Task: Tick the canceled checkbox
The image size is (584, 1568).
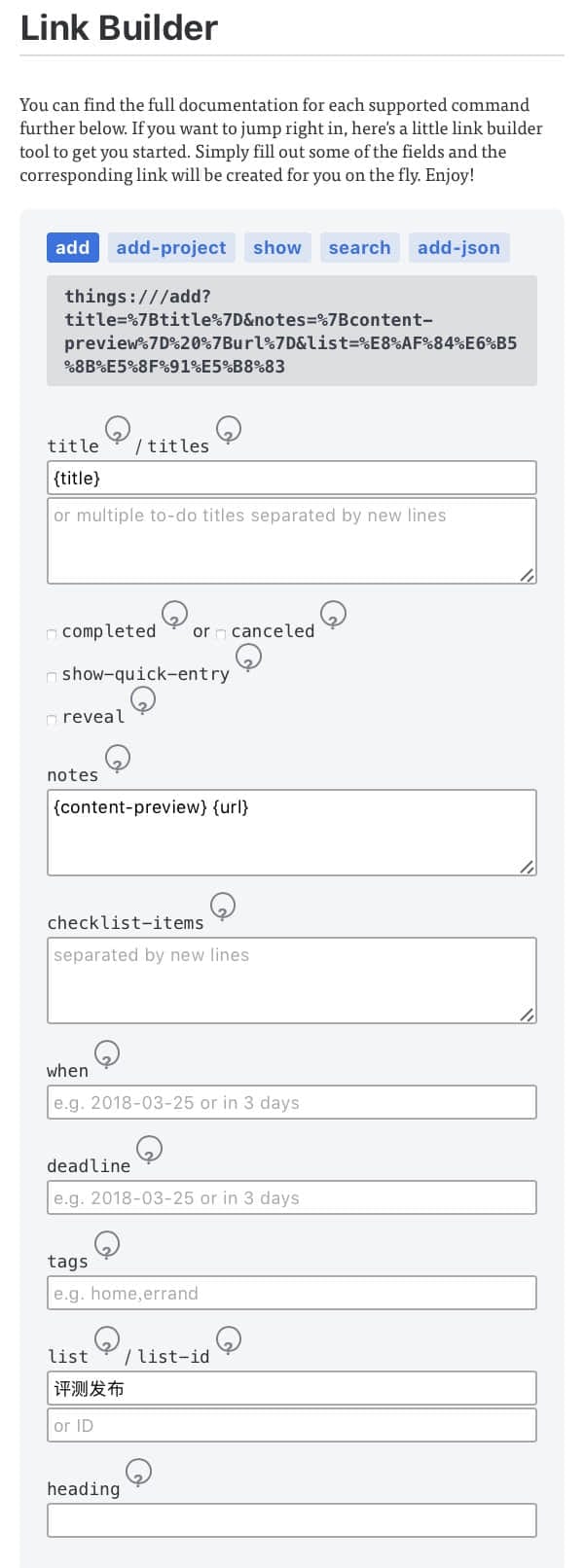Action: tap(221, 634)
